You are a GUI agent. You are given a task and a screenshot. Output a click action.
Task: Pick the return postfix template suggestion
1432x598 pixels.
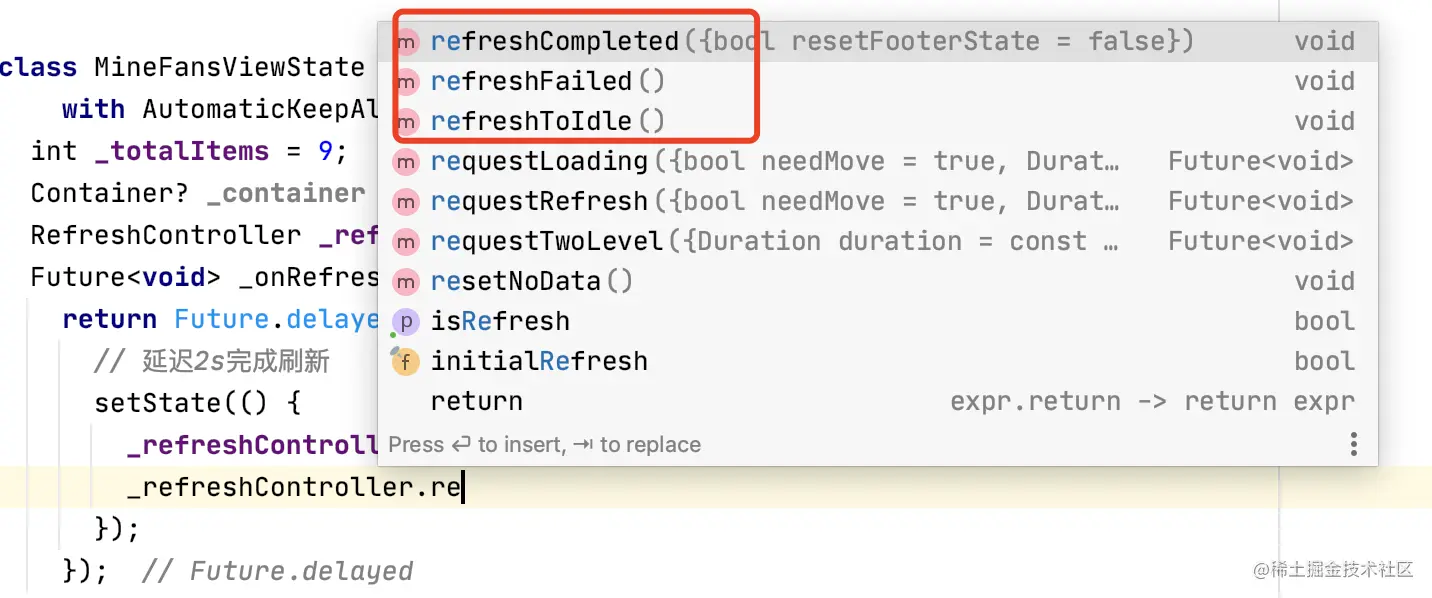[476, 402]
